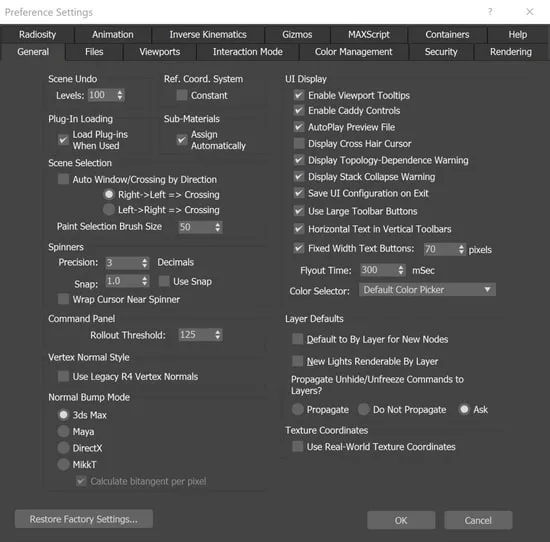Click the Snap value input field

point(123,281)
